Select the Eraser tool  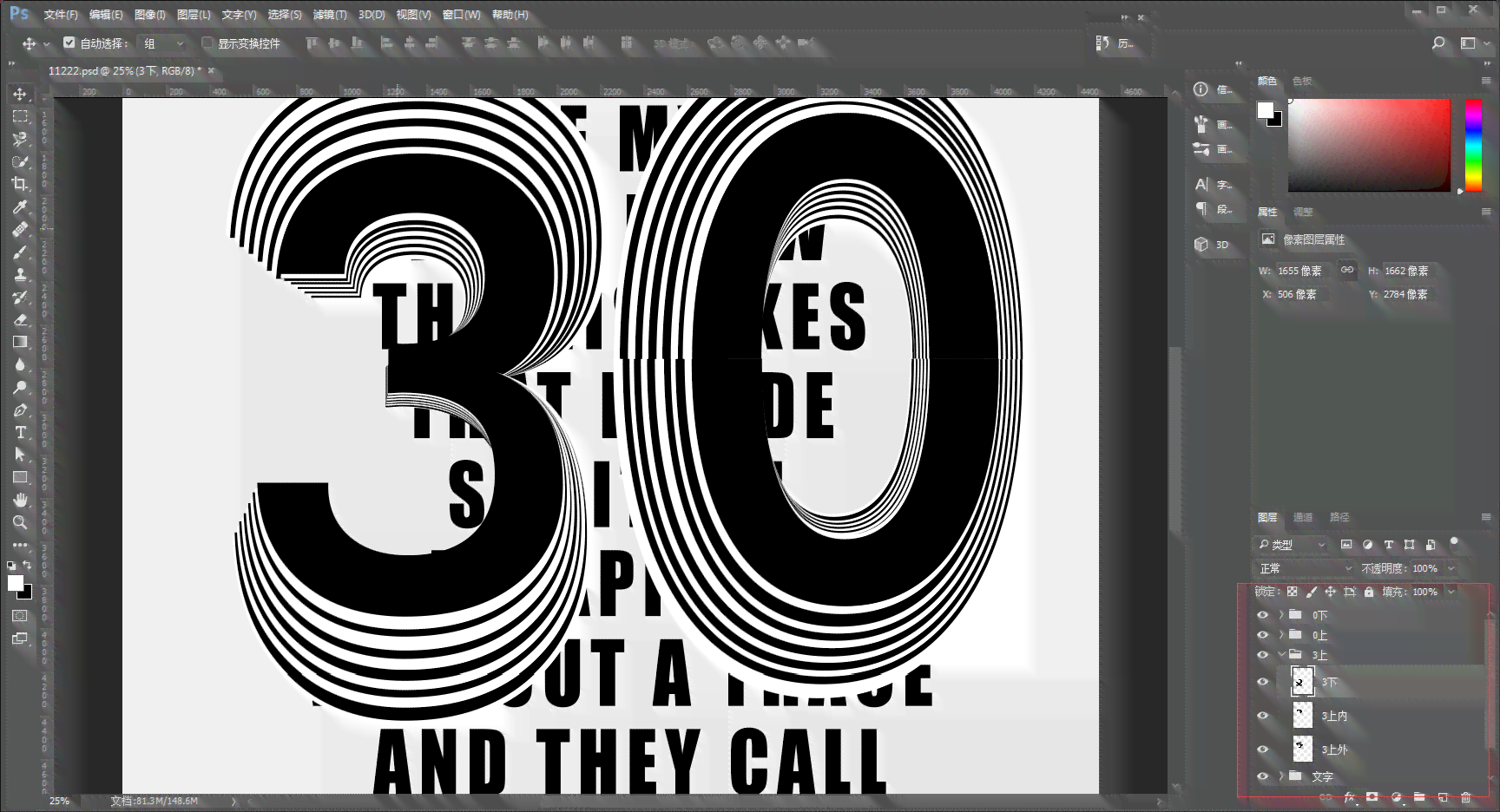click(20, 319)
